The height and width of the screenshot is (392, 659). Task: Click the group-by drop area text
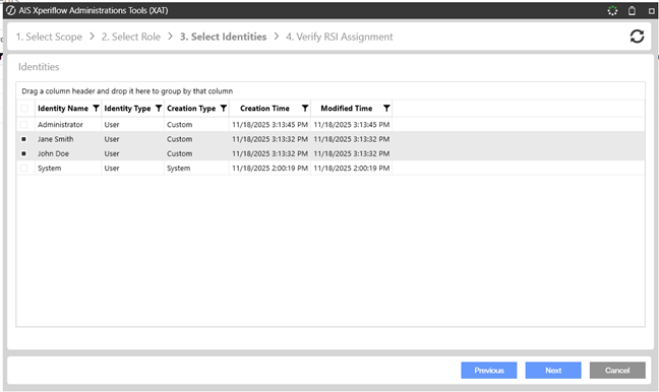[127, 91]
